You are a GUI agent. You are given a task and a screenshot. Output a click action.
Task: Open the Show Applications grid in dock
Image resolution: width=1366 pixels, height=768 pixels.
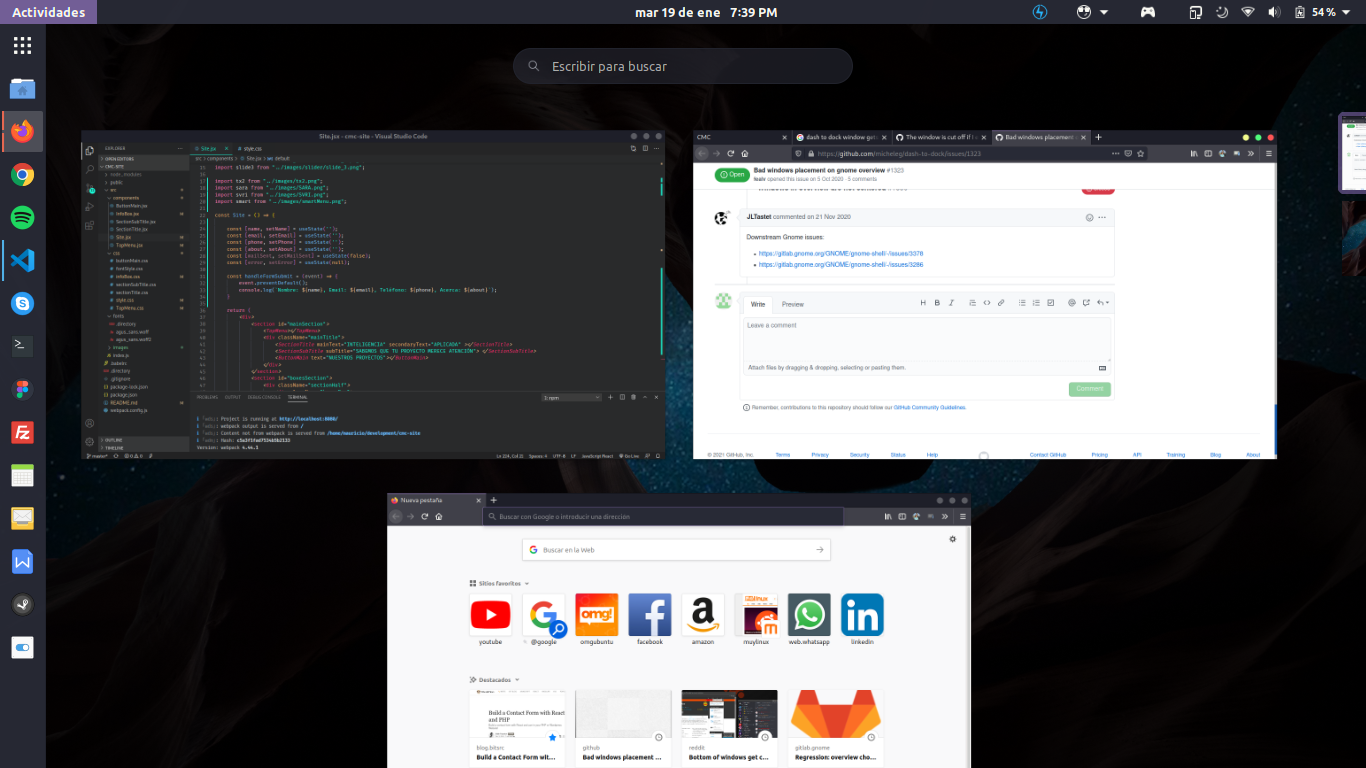pyautogui.click(x=22, y=45)
